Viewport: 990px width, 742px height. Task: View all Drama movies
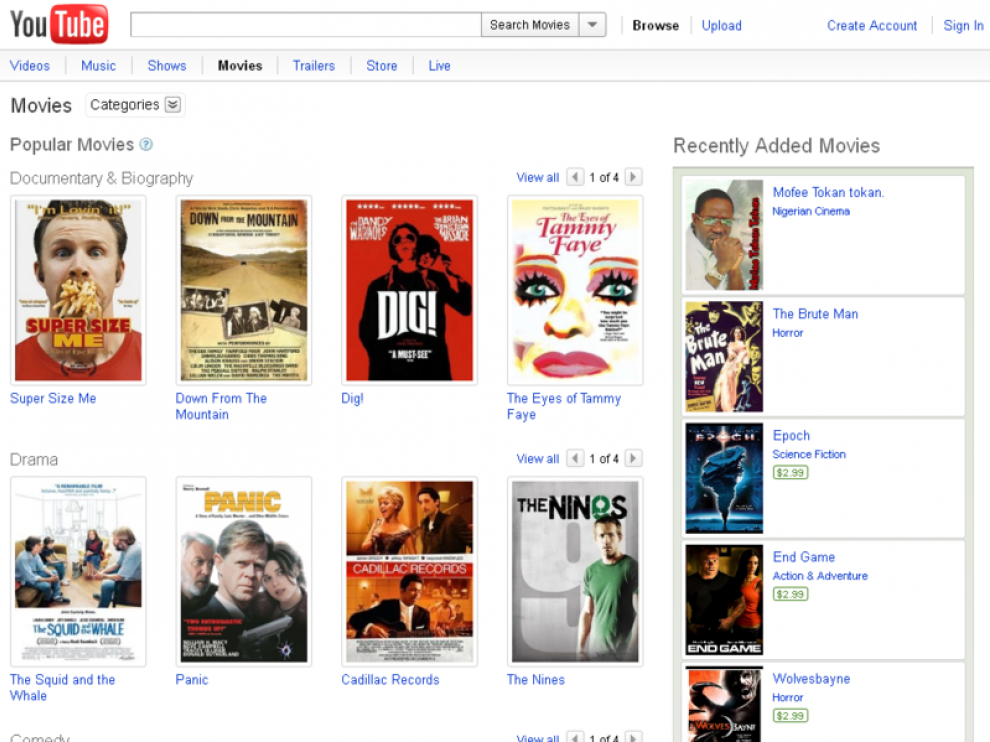[538, 458]
